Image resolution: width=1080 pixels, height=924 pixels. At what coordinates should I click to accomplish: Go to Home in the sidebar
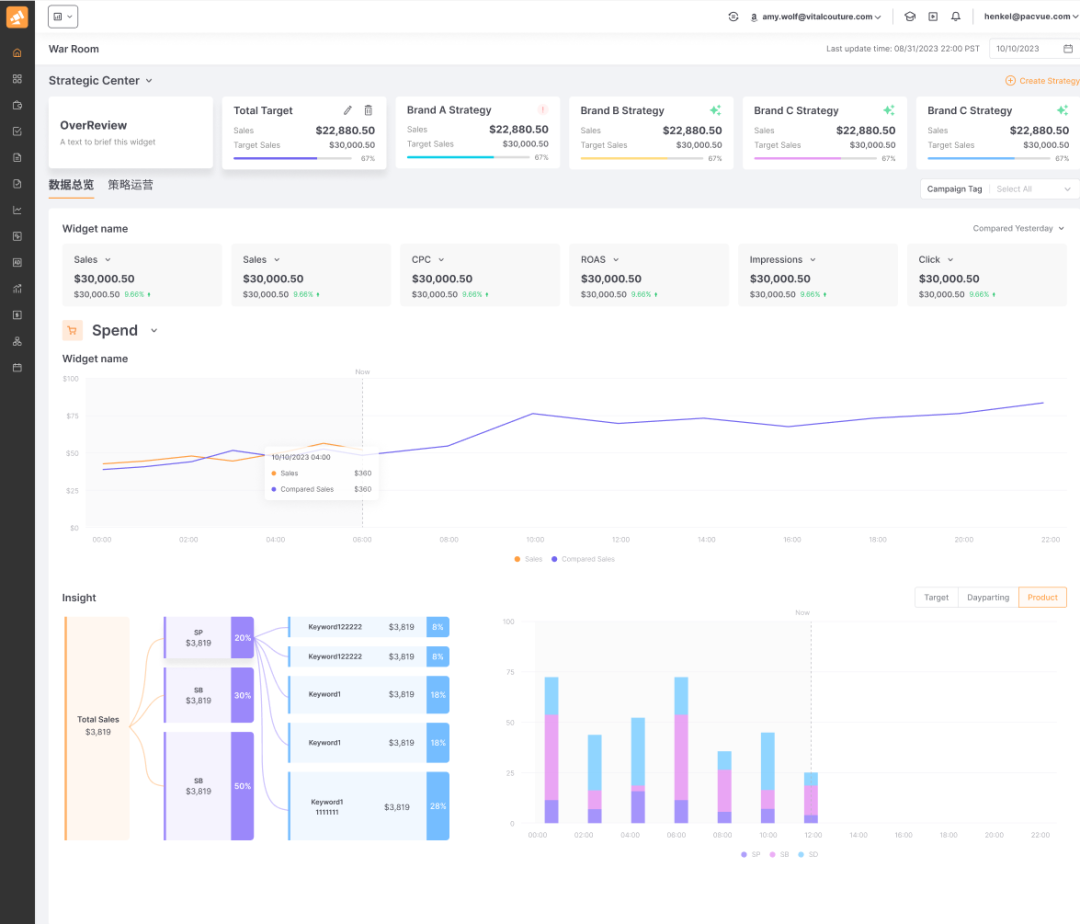point(17,53)
